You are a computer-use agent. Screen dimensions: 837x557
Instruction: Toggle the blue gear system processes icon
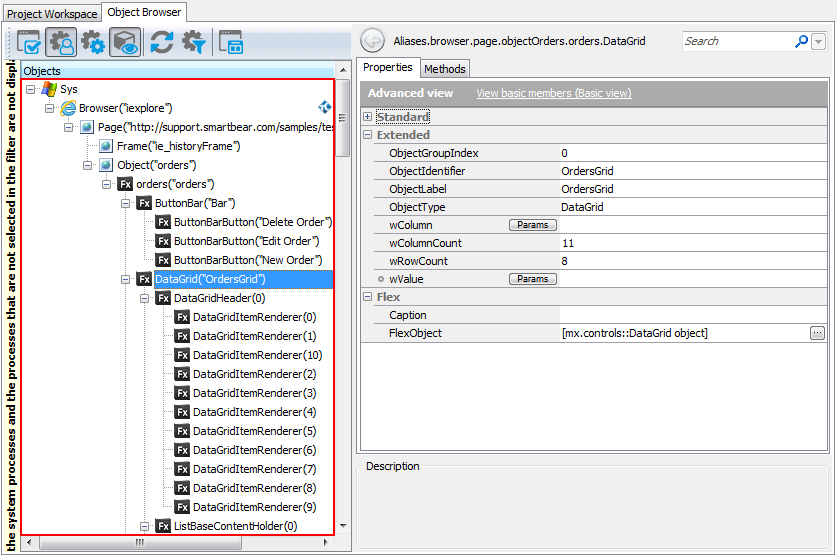[93, 42]
